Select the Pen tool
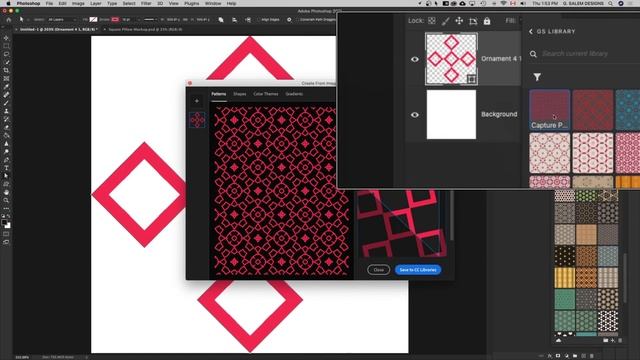The height and width of the screenshot is (360, 640). point(6,160)
